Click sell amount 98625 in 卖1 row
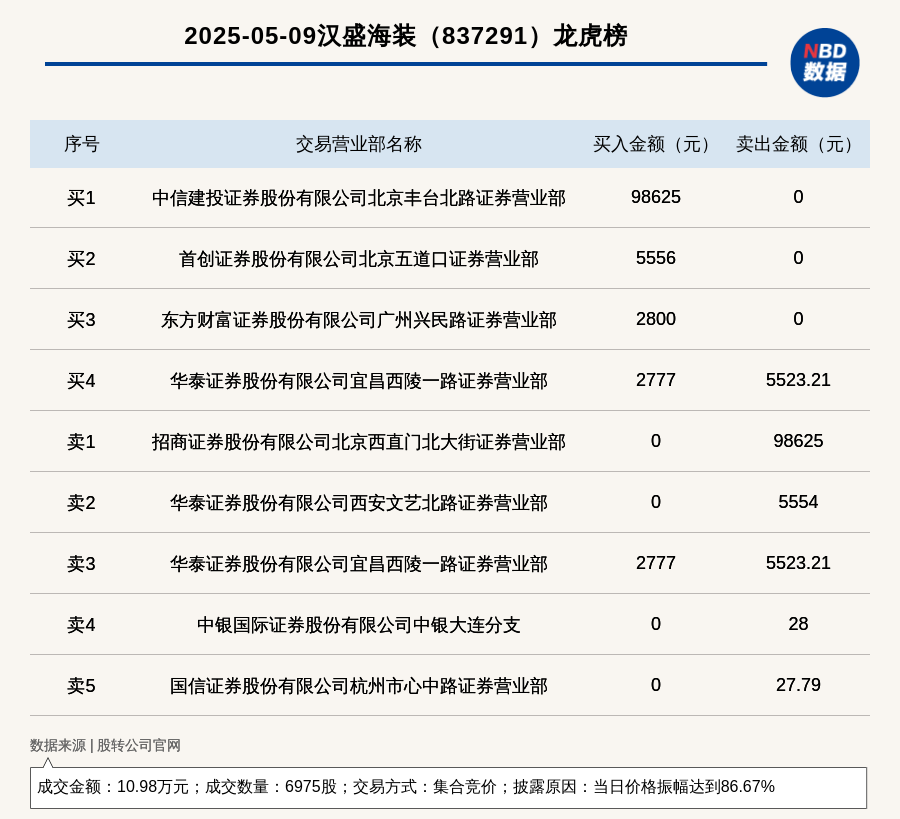 coord(798,441)
